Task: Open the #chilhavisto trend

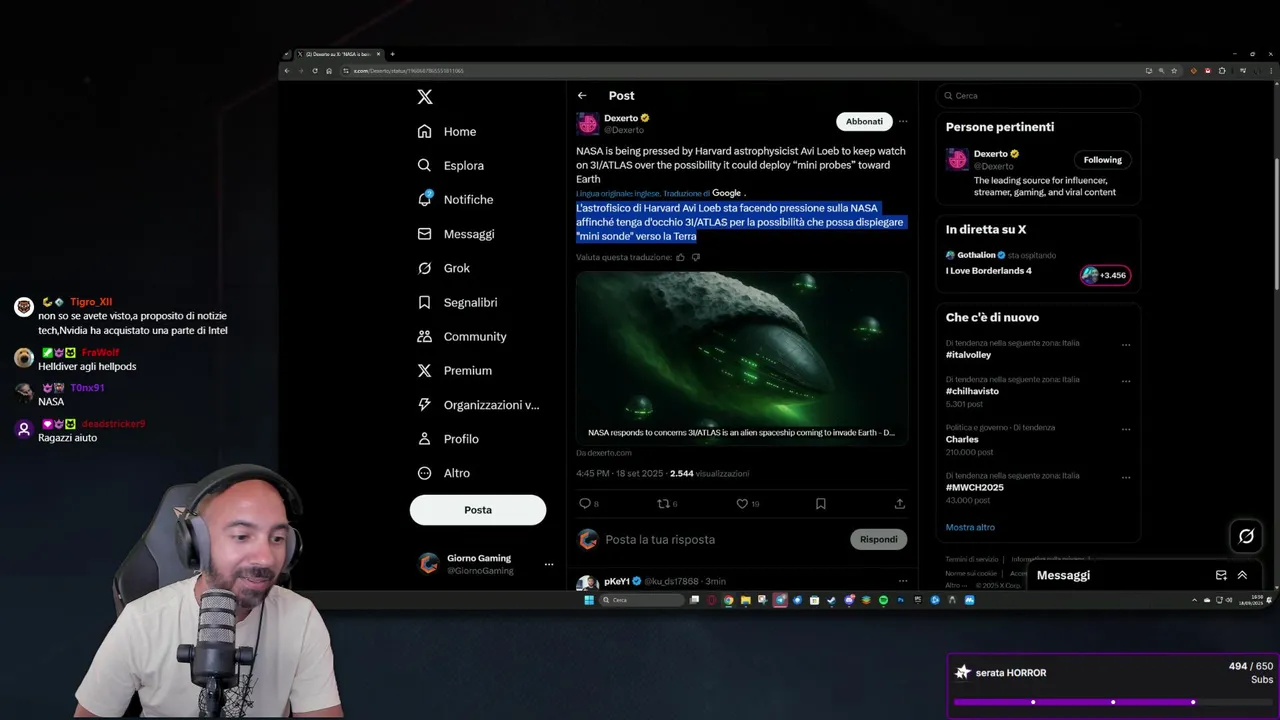Action: (972, 392)
